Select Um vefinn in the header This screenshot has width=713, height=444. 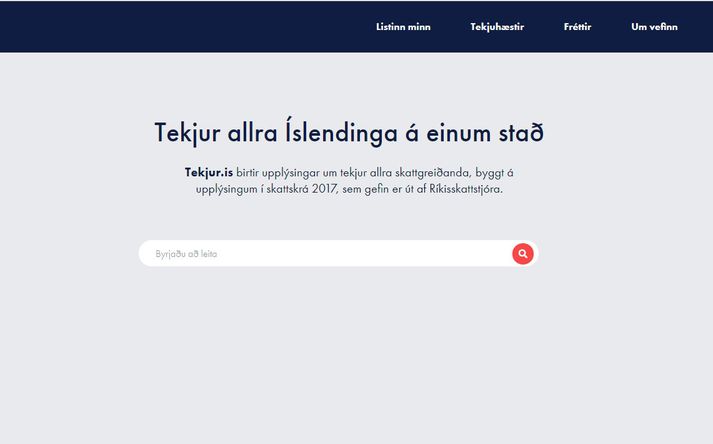tap(654, 27)
